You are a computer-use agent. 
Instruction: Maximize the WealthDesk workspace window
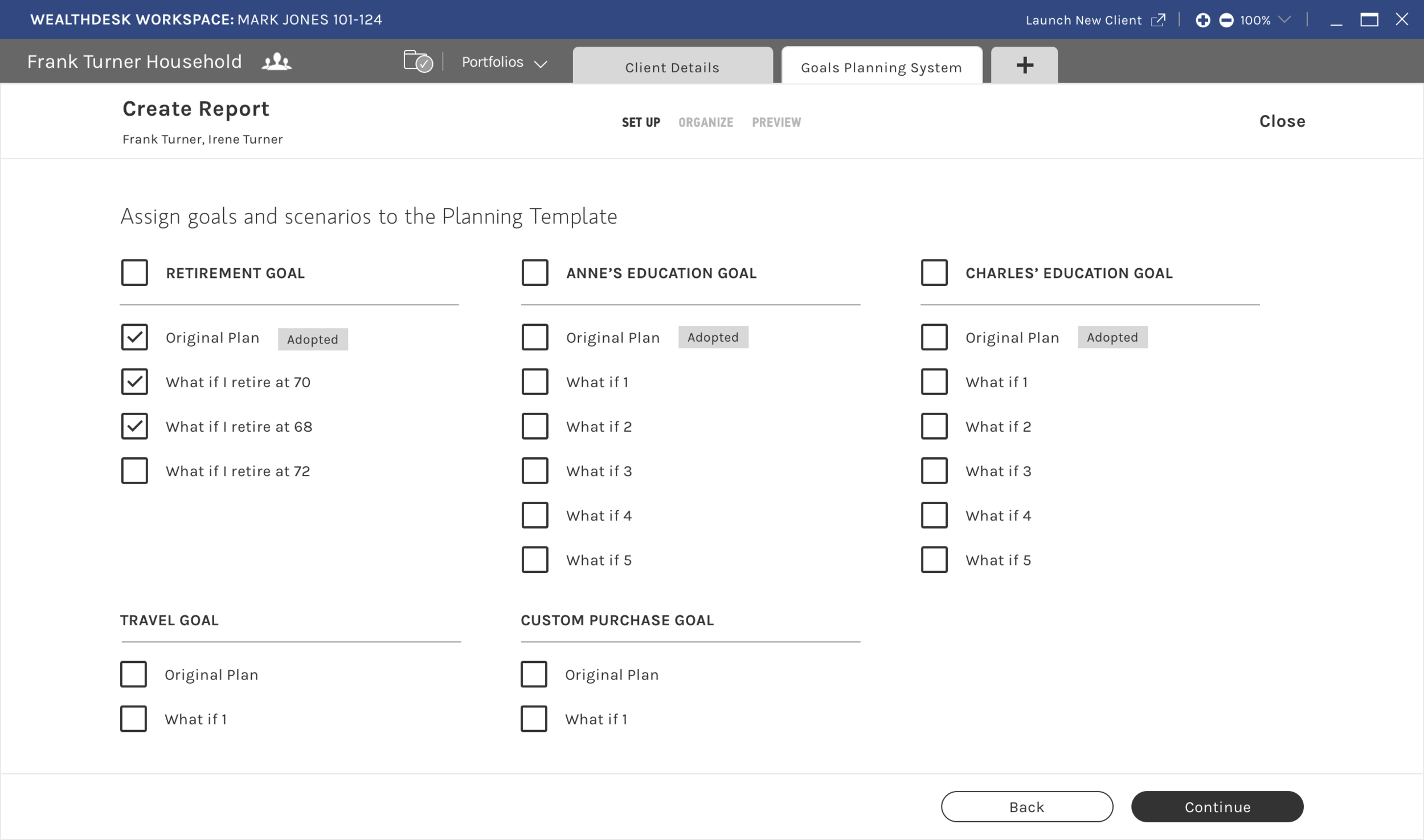pyautogui.click(x=1369, y=20)
